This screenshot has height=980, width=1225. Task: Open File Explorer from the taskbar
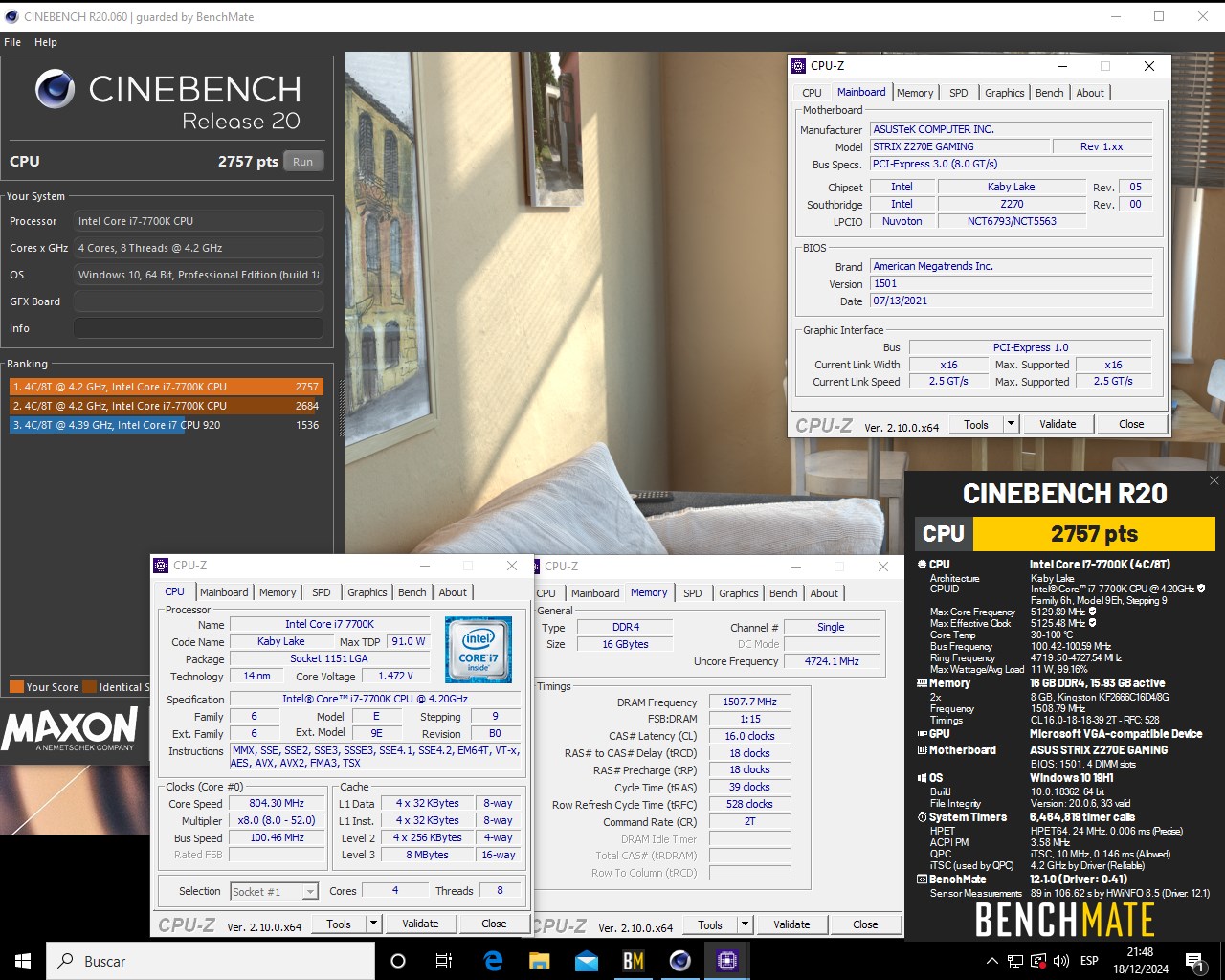(540, 961)
